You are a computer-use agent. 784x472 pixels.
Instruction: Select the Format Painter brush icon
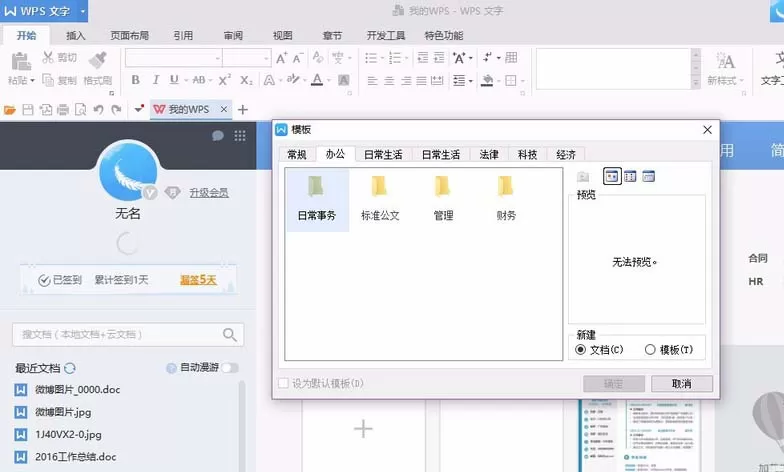coord(98,61)
